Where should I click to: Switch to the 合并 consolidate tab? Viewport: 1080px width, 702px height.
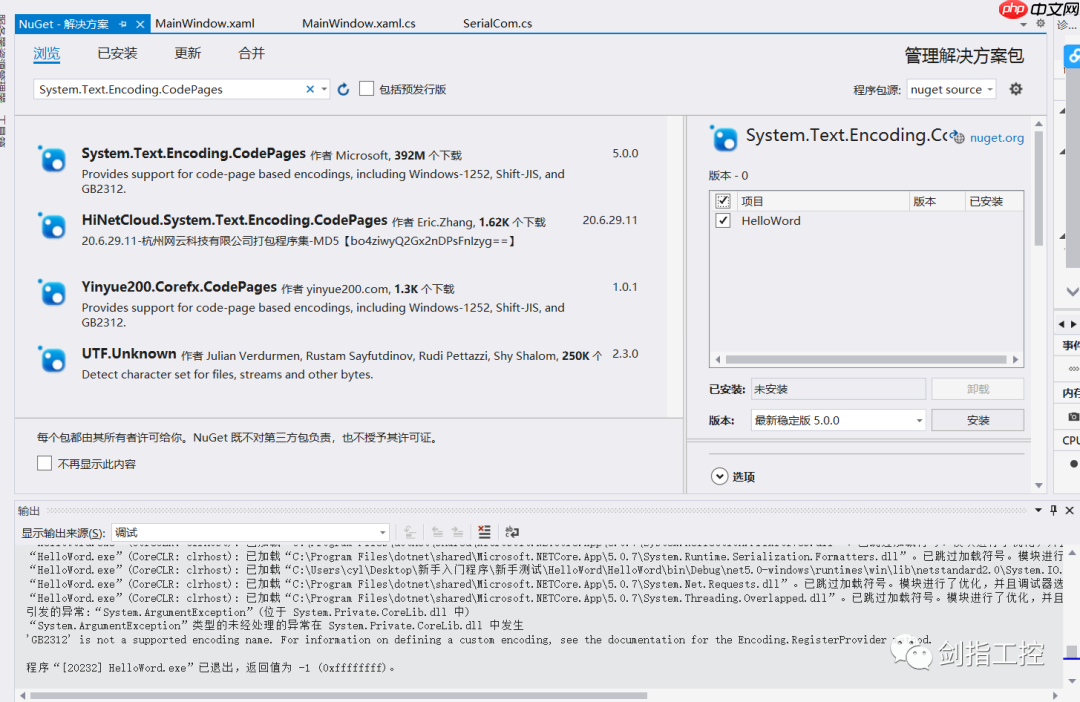click(251, 54)
